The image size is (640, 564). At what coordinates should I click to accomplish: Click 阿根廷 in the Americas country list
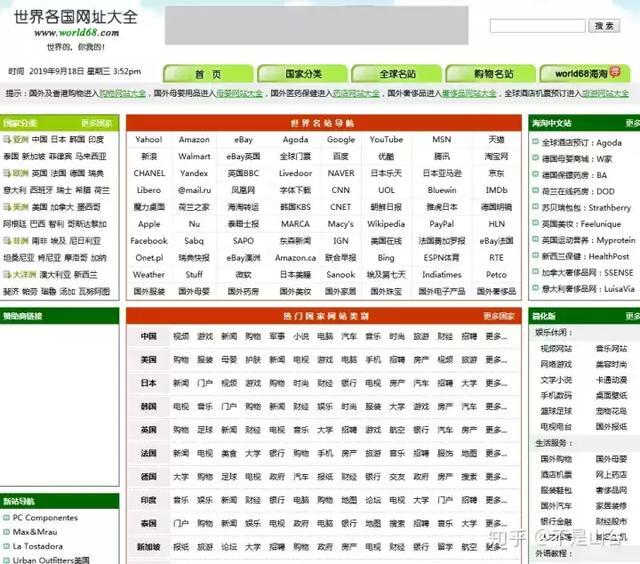click(x=15, y=224)
